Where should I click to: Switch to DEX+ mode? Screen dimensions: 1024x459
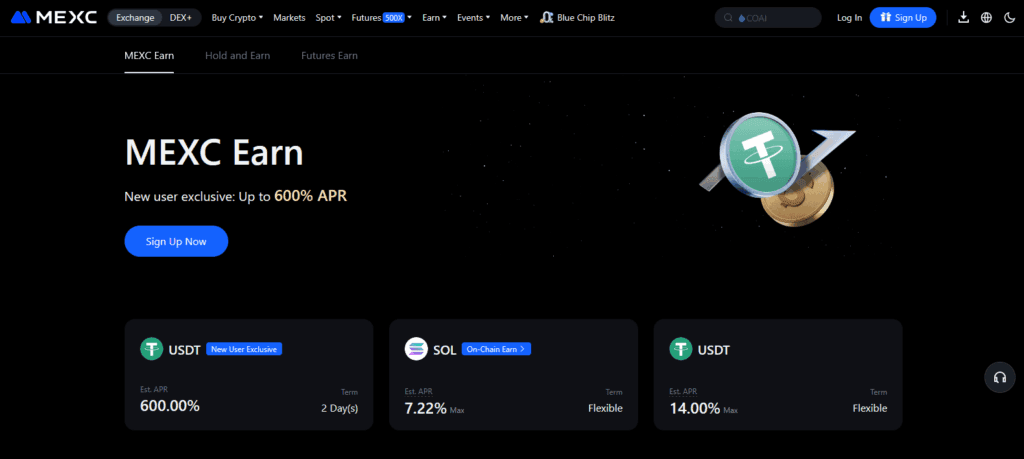[x=181, y=18]
